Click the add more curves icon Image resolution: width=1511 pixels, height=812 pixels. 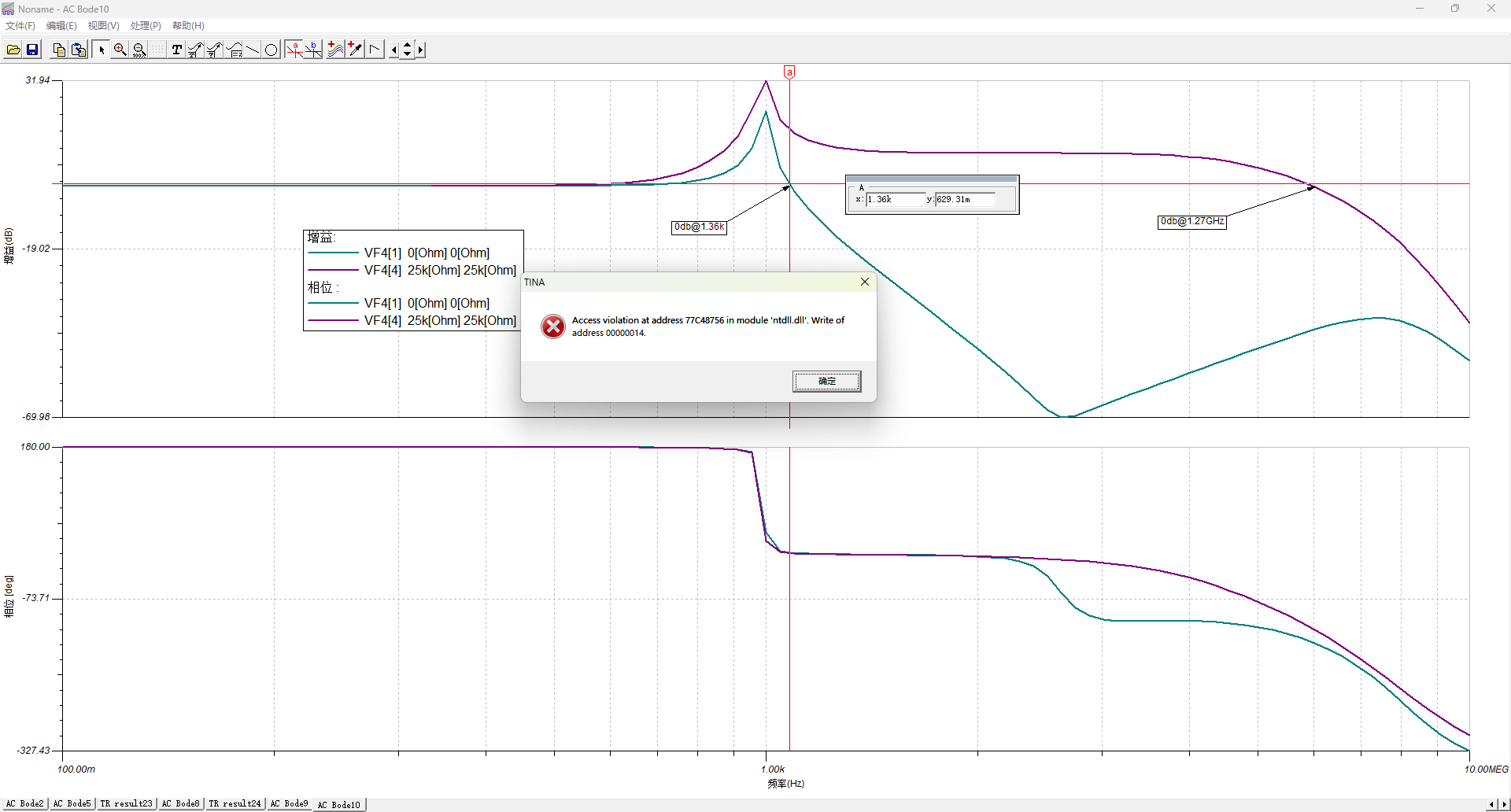tap(336, 50)
